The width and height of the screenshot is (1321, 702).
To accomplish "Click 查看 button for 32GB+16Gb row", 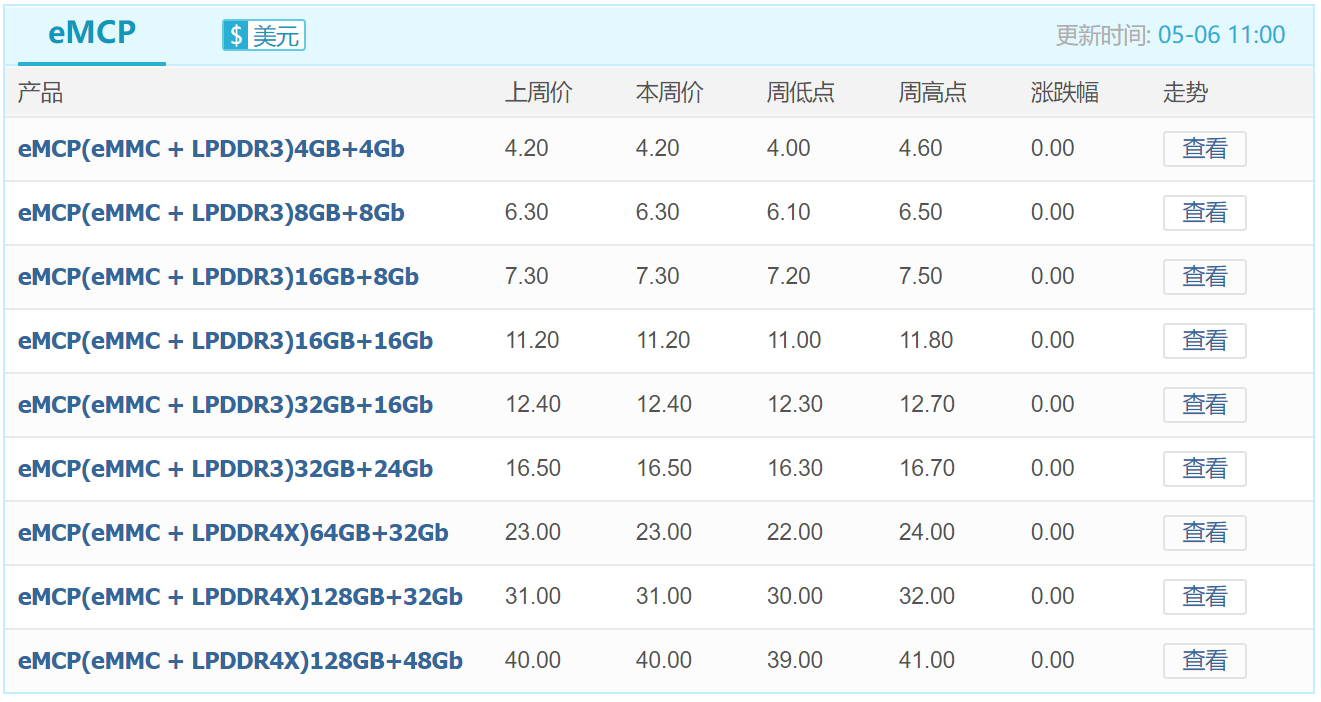I will coord(1204,405).
